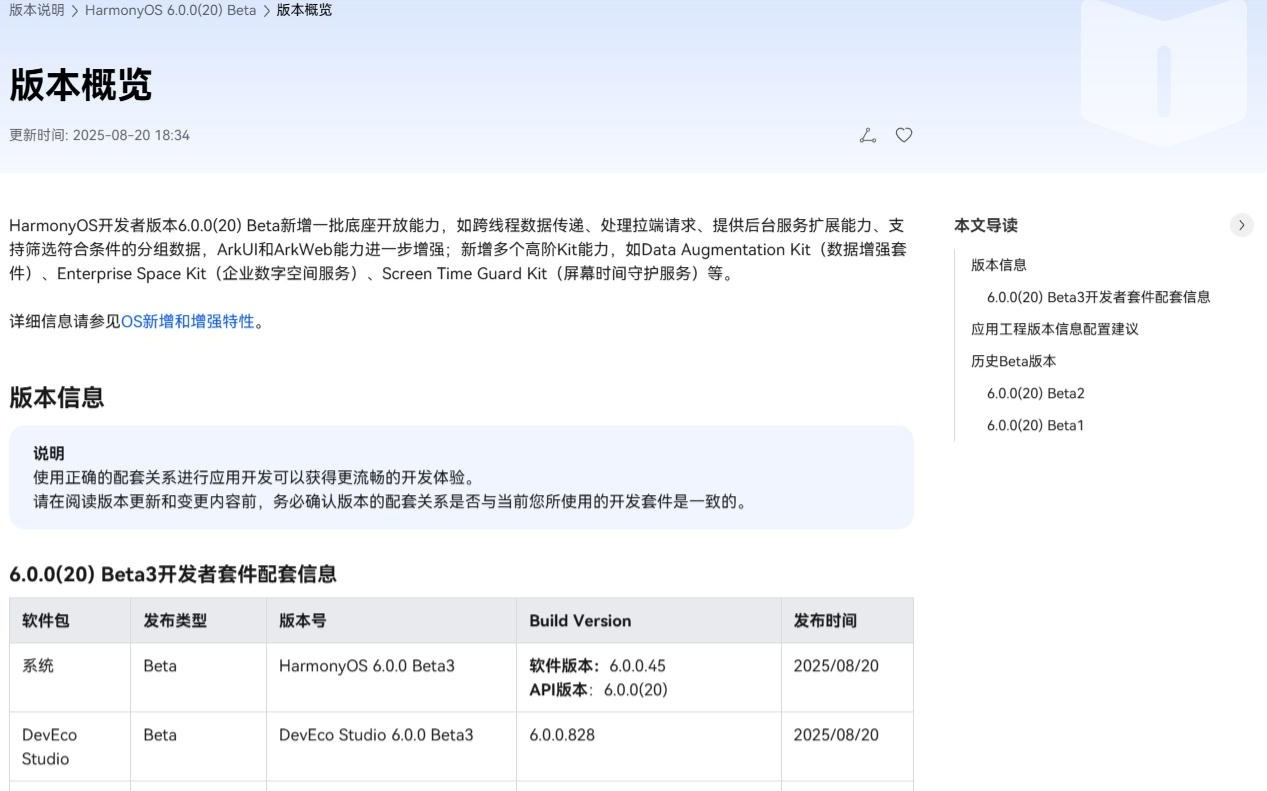The height and width of the screenshot is (791, 1267).
Task: Open 6.0.0(20) Beta1 in the outline
Action: (x=1035, y=425)
